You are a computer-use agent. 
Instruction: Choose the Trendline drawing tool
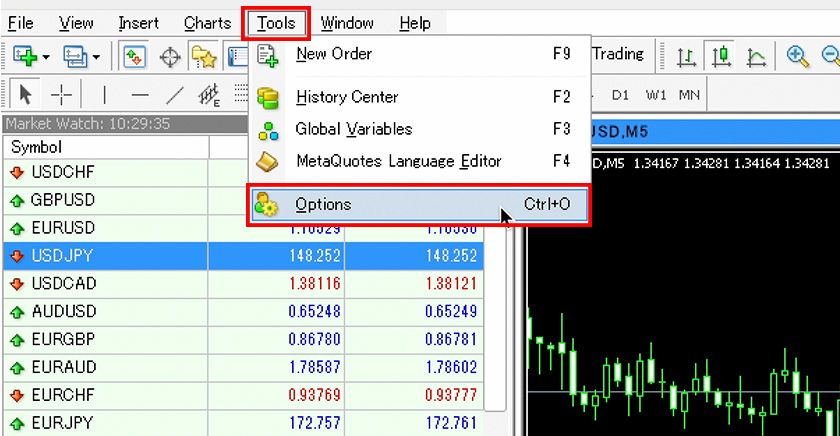[175, 95]
